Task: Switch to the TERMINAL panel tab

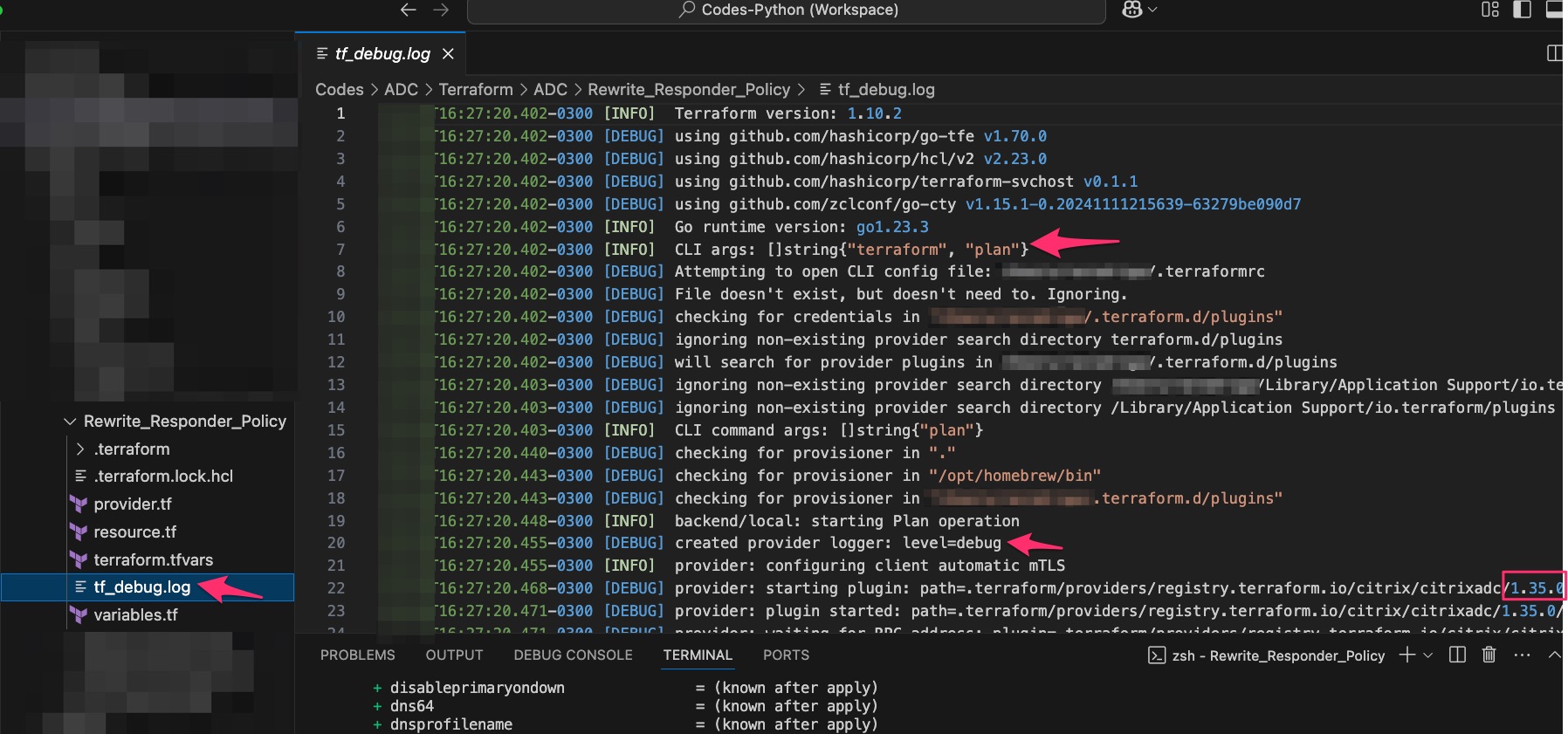Action: [698, 655]
